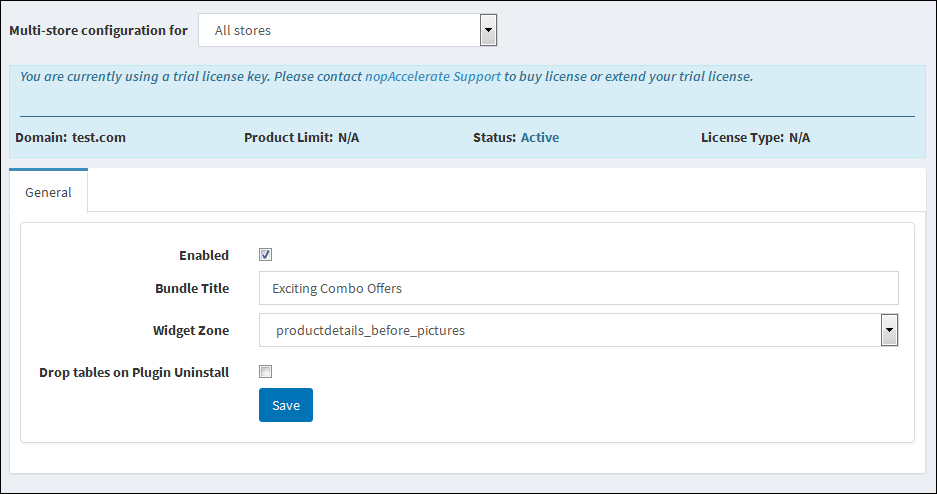Click the 'Drop tables on Plugin Uninstall' label
The width and height of the screenshot is (937, 494).
[134, 372]
